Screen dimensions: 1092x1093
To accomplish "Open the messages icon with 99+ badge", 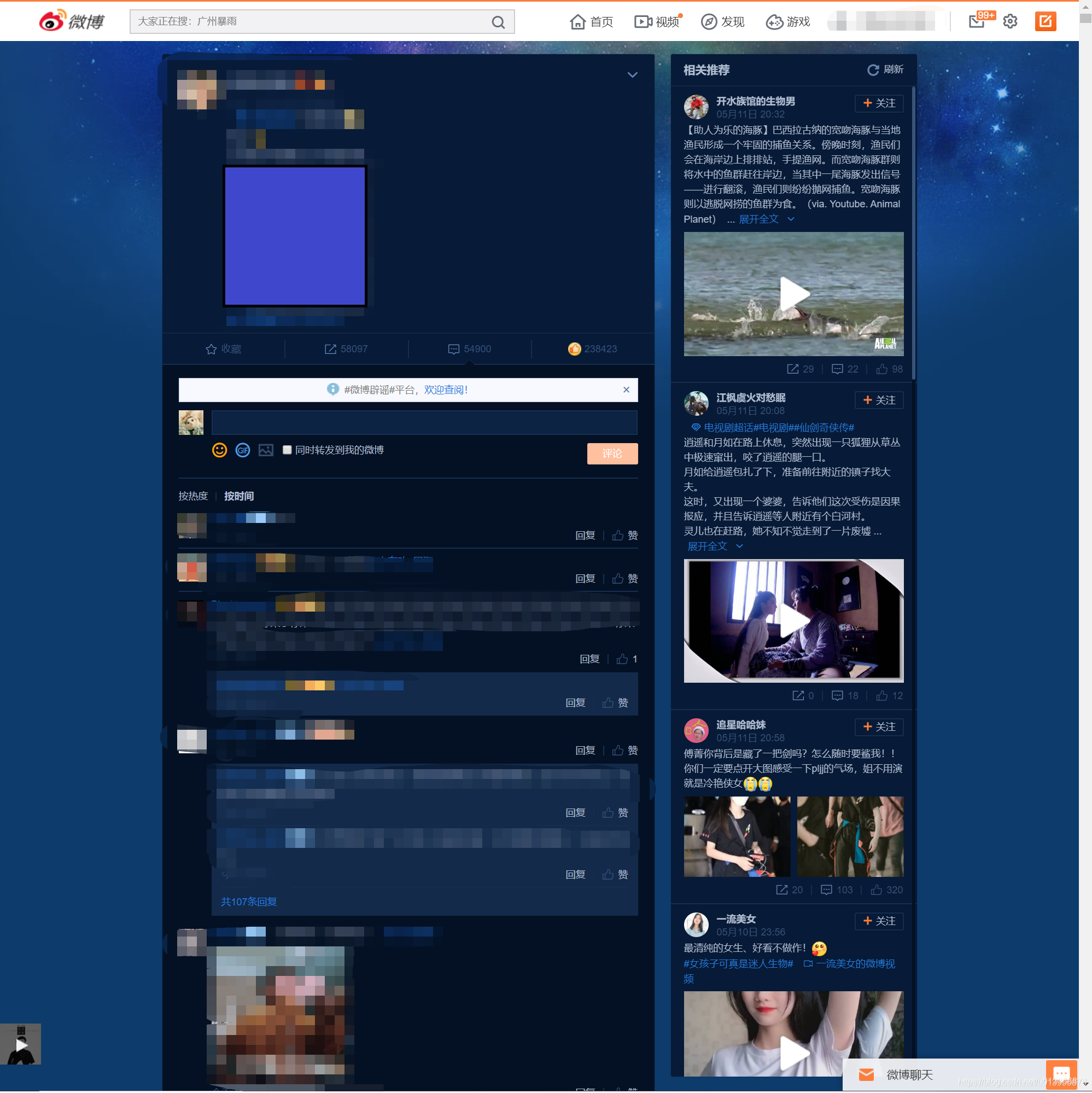I will click(x=977, y=21).
